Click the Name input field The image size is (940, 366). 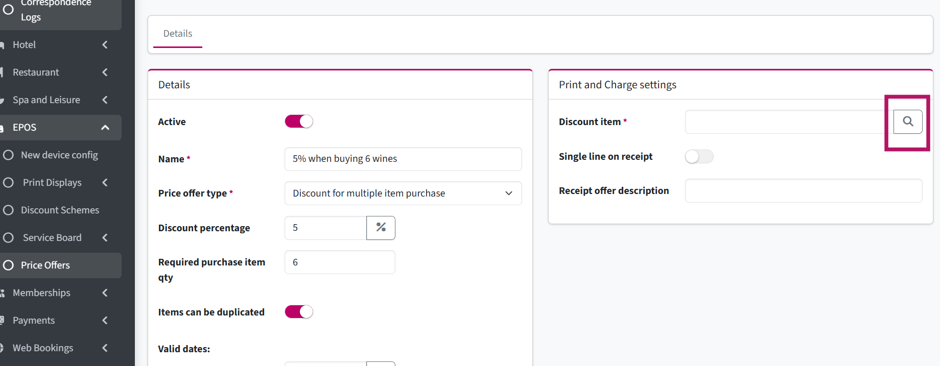click(403, 159)
